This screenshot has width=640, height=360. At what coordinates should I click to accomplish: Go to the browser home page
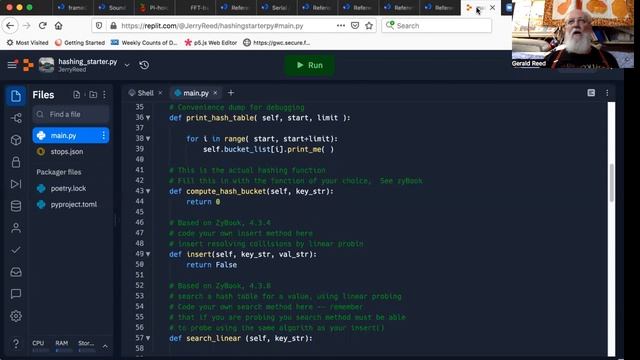tap(59, 26)
